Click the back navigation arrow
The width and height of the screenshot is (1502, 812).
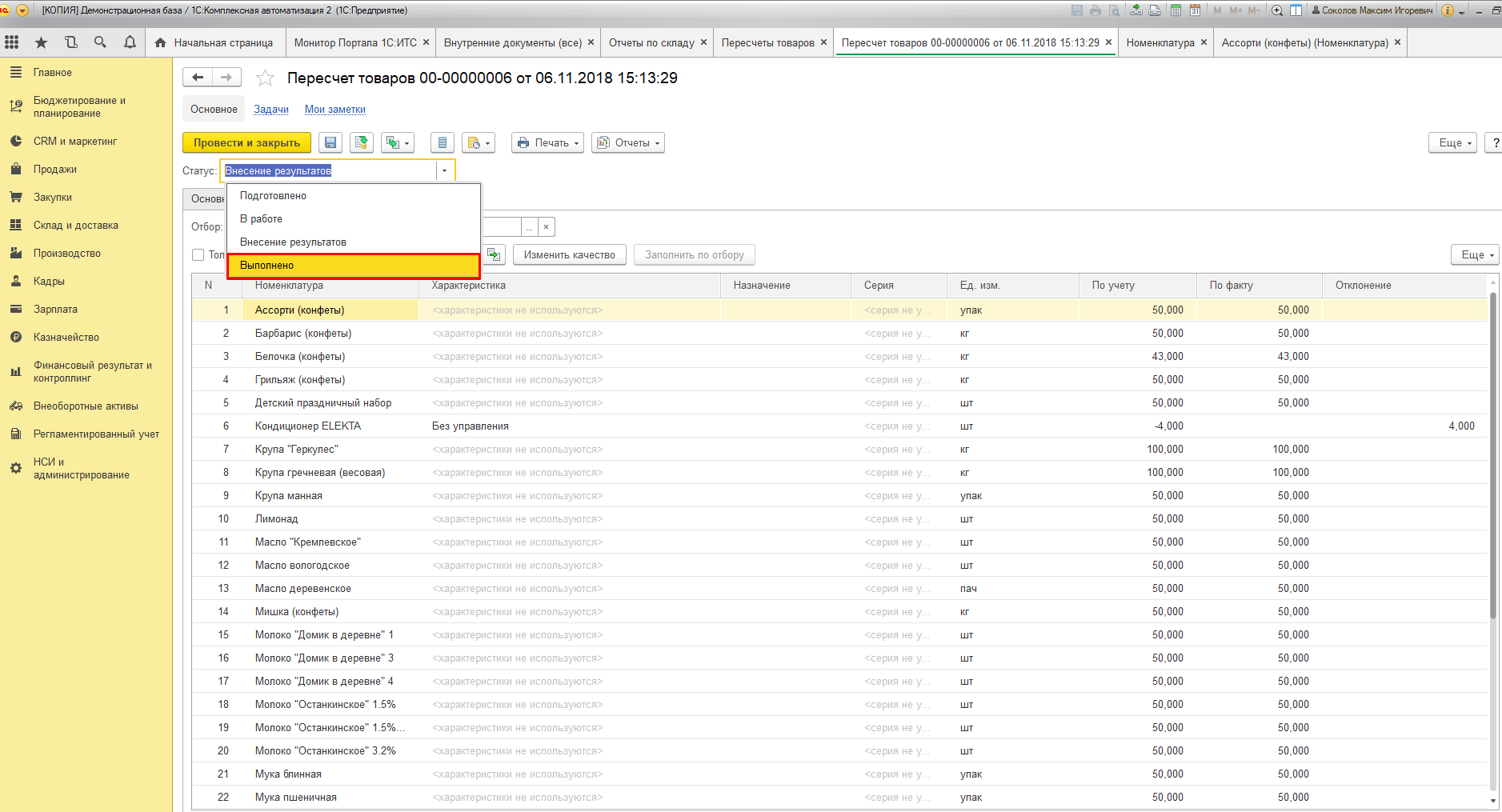click(x=198, y=78)
